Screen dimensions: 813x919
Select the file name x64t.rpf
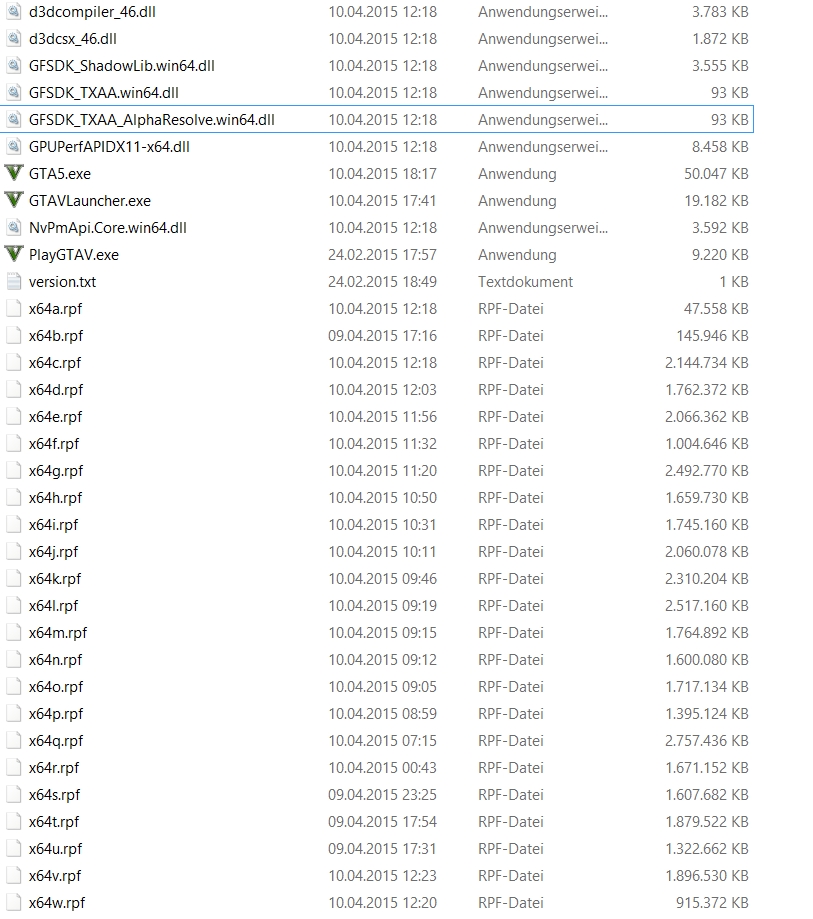[x=54, y=822]
